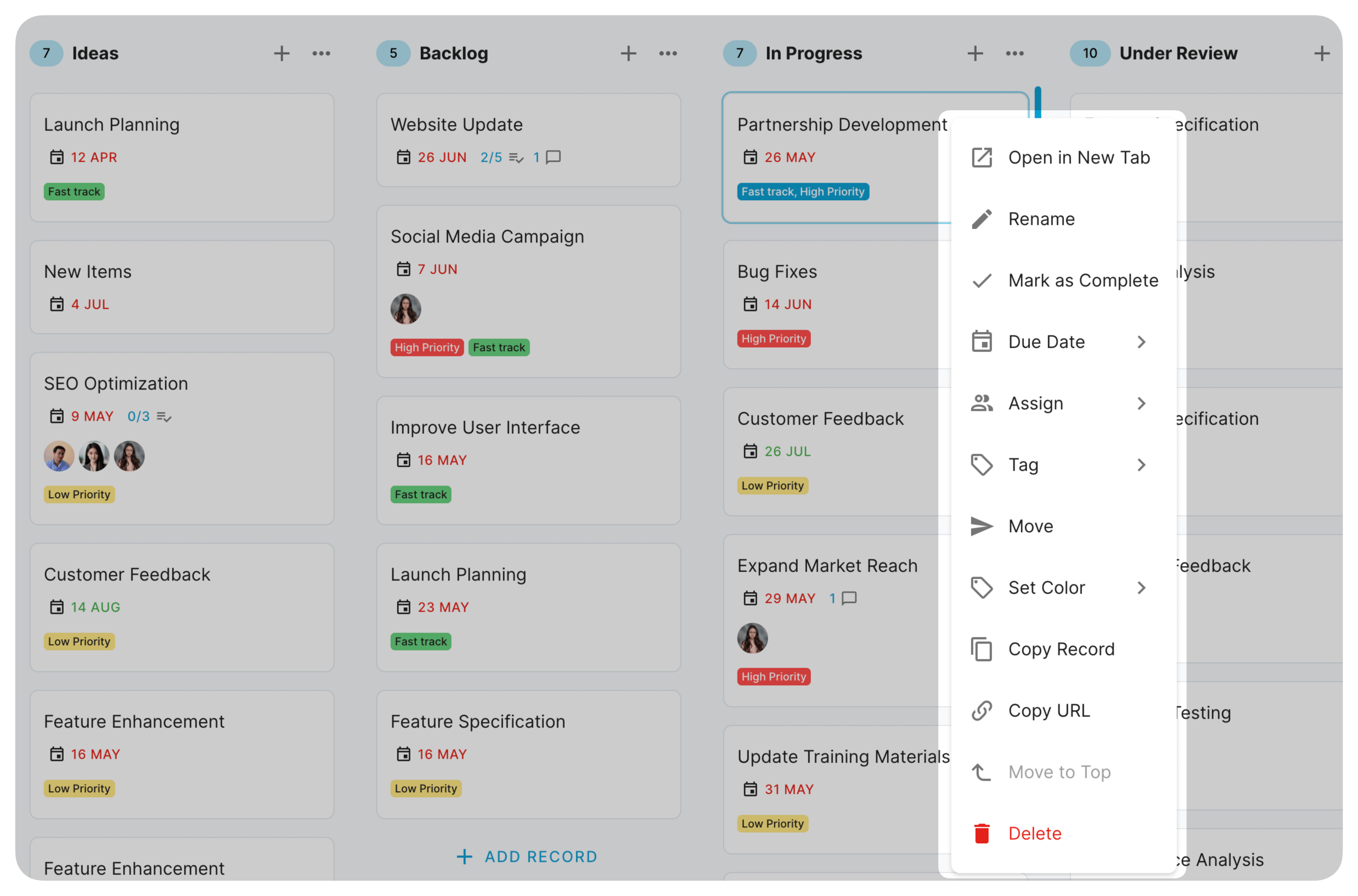Add a record to the Backlog column
The image size is (1358, 896).
(x=628, y=54)
